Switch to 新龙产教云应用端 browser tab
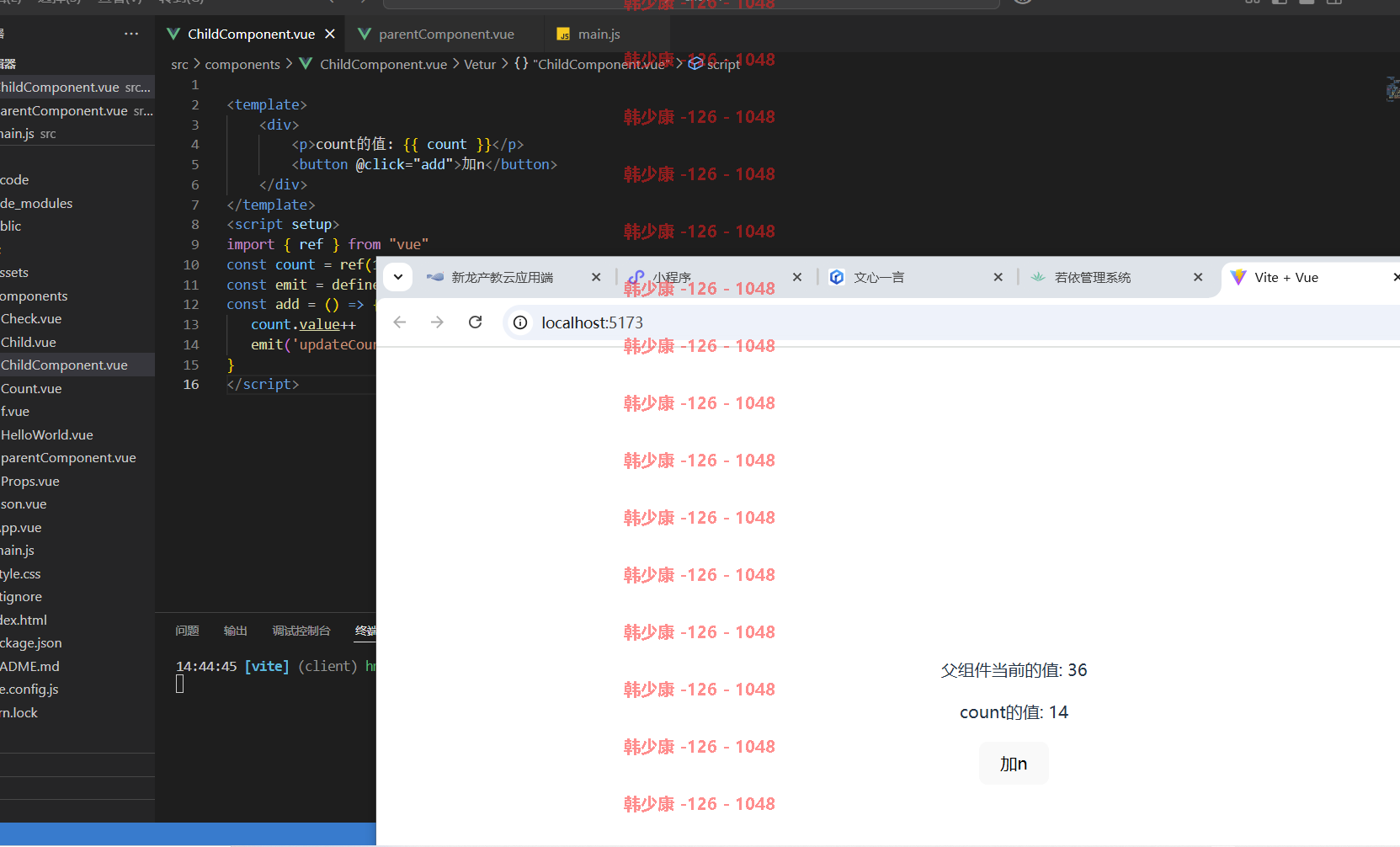The image size is (1400, 847). [502, 277]
